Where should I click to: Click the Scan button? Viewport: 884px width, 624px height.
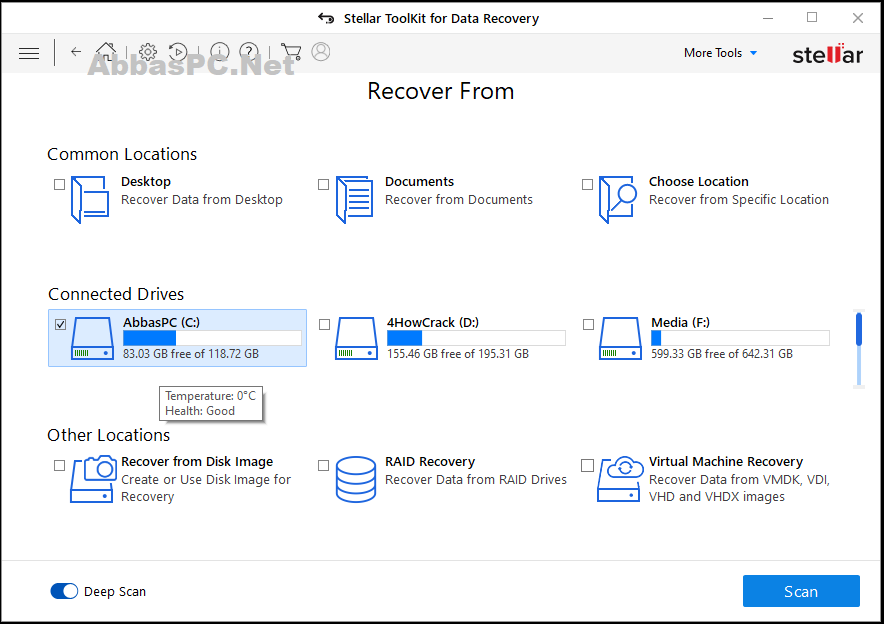801,591
